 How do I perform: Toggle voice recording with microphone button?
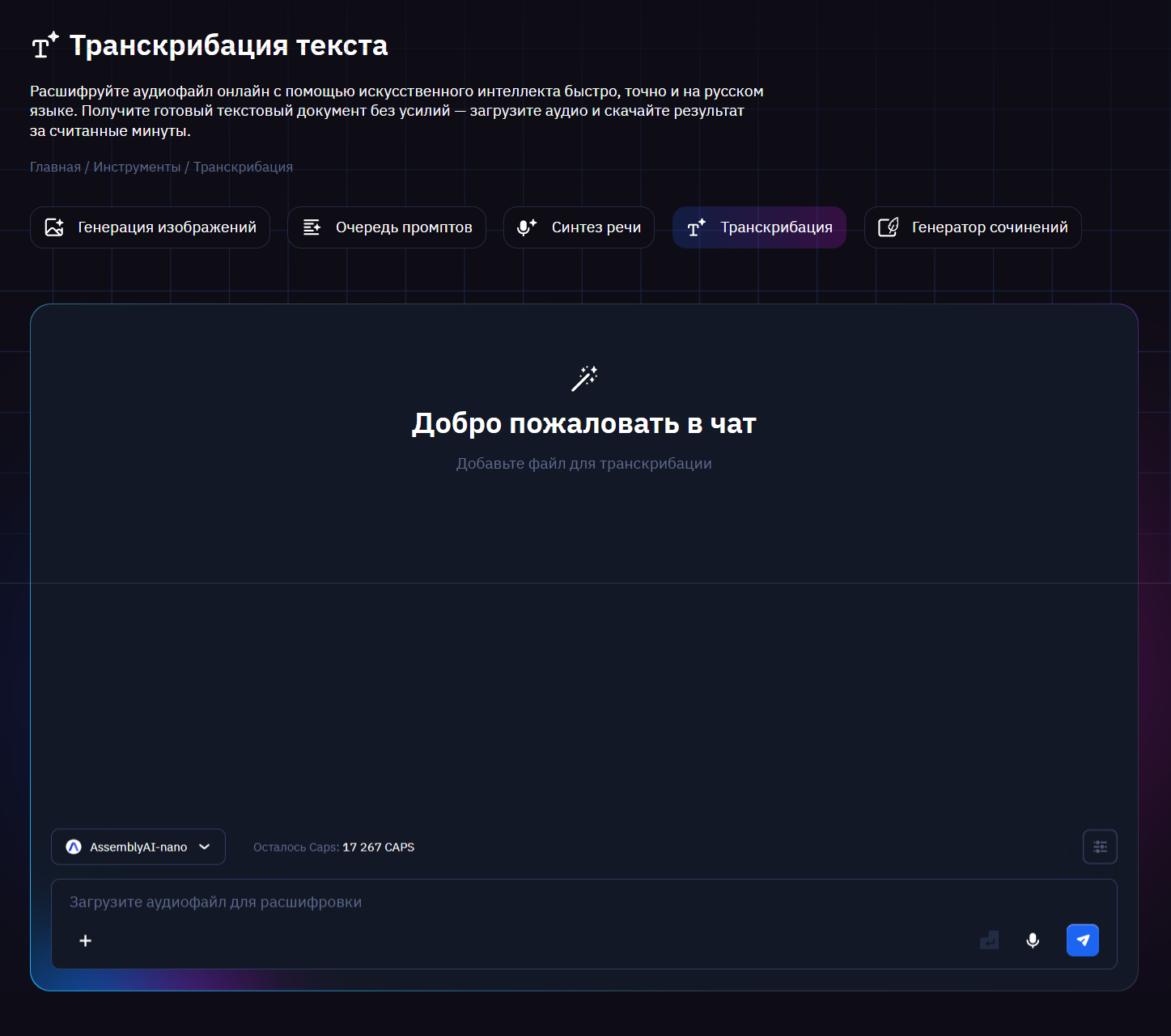[1033, 940]
